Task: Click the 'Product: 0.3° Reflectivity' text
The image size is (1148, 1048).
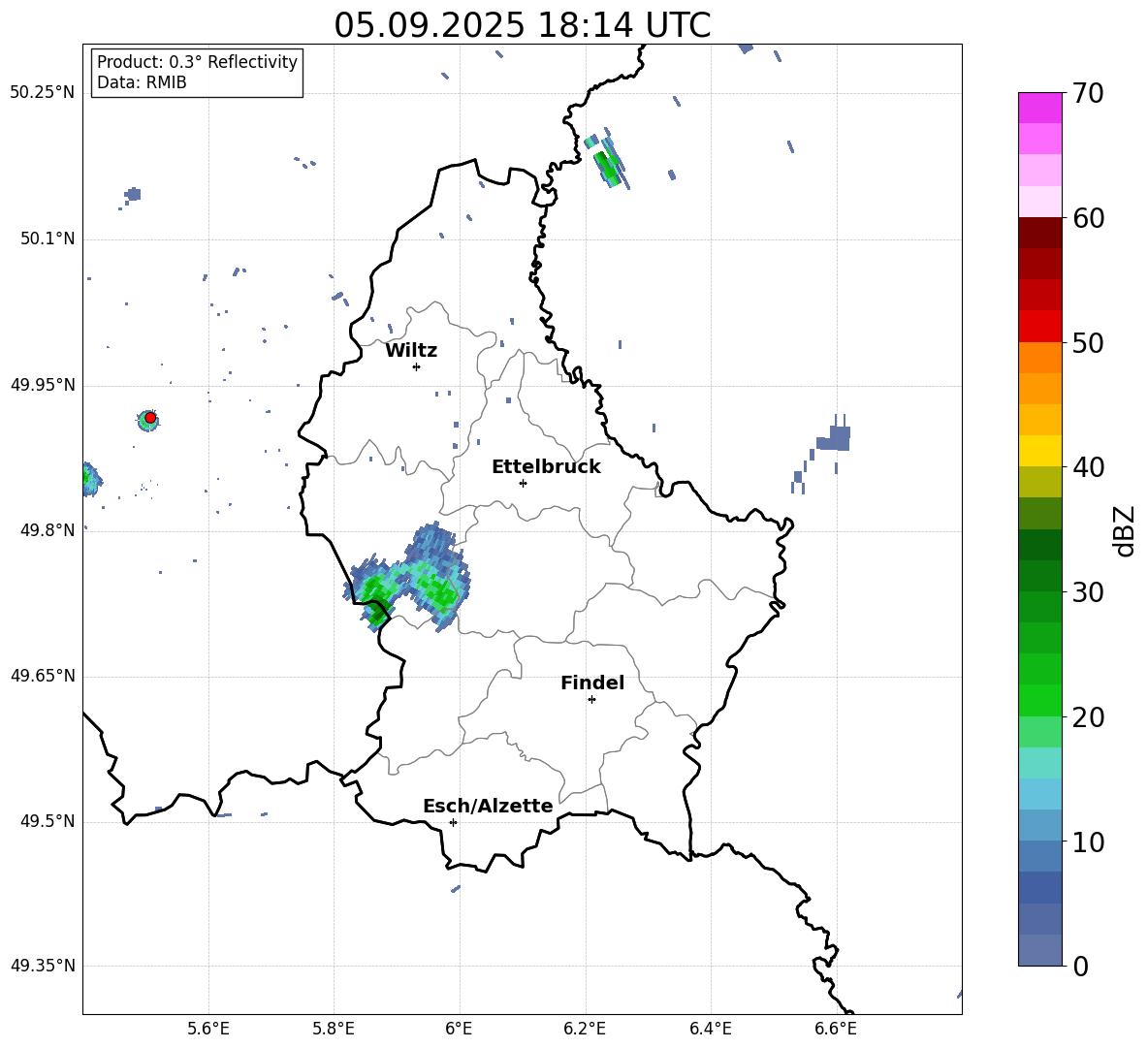Action: pyautogui.click(x=197, y=62)
